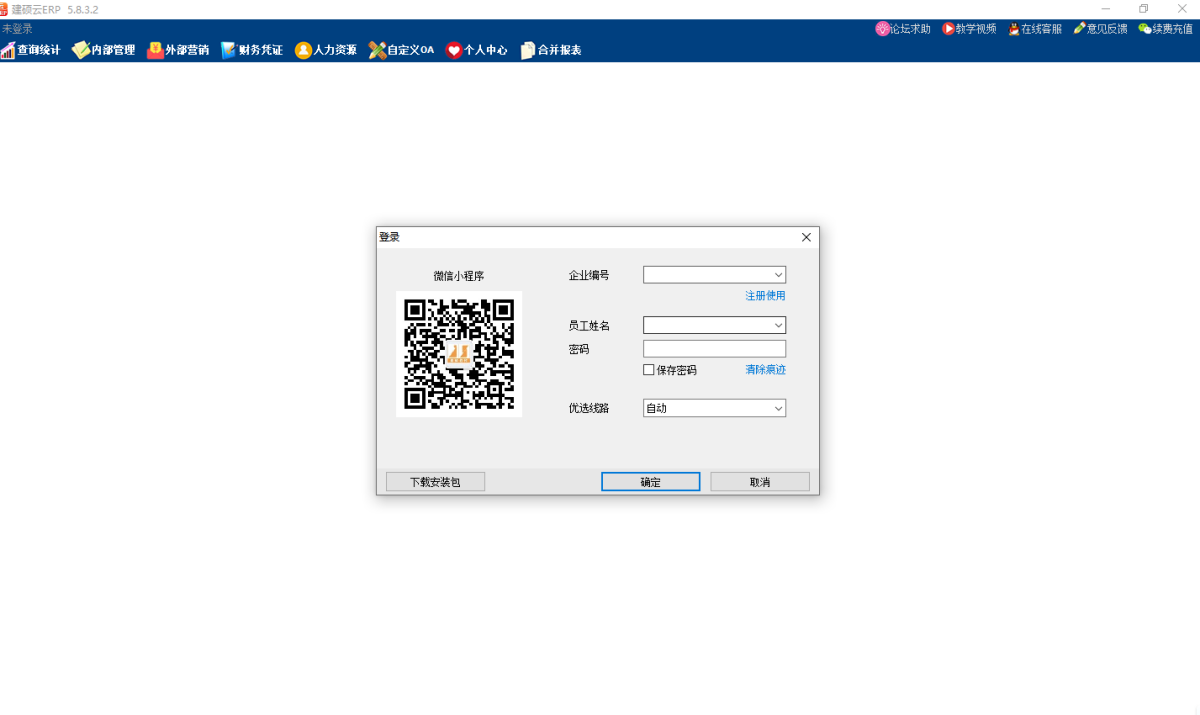Open the 个人中心 module

478,48
